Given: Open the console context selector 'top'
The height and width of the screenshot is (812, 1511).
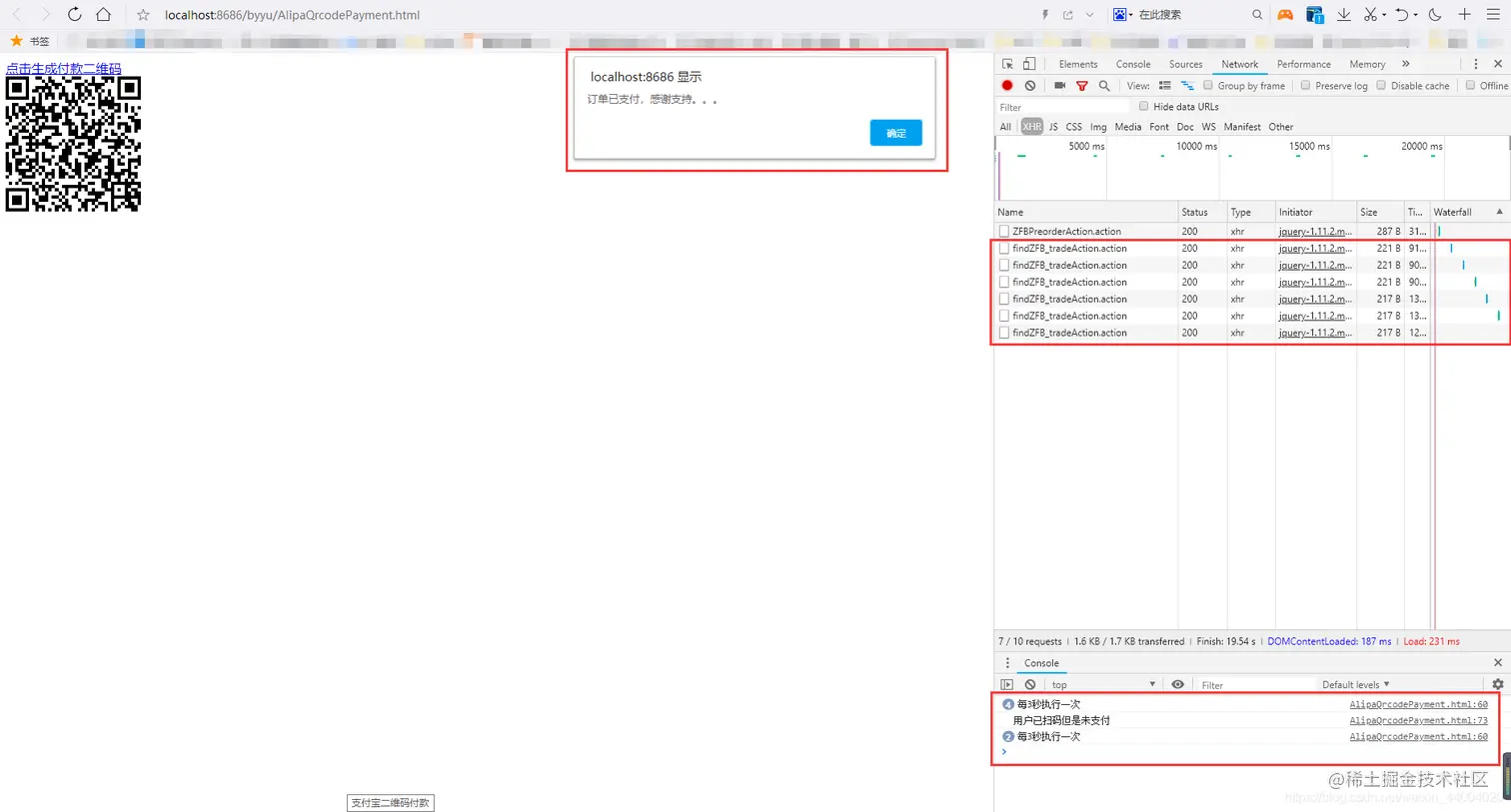Looking at the screenshot, I should (x=1103, y=685).
